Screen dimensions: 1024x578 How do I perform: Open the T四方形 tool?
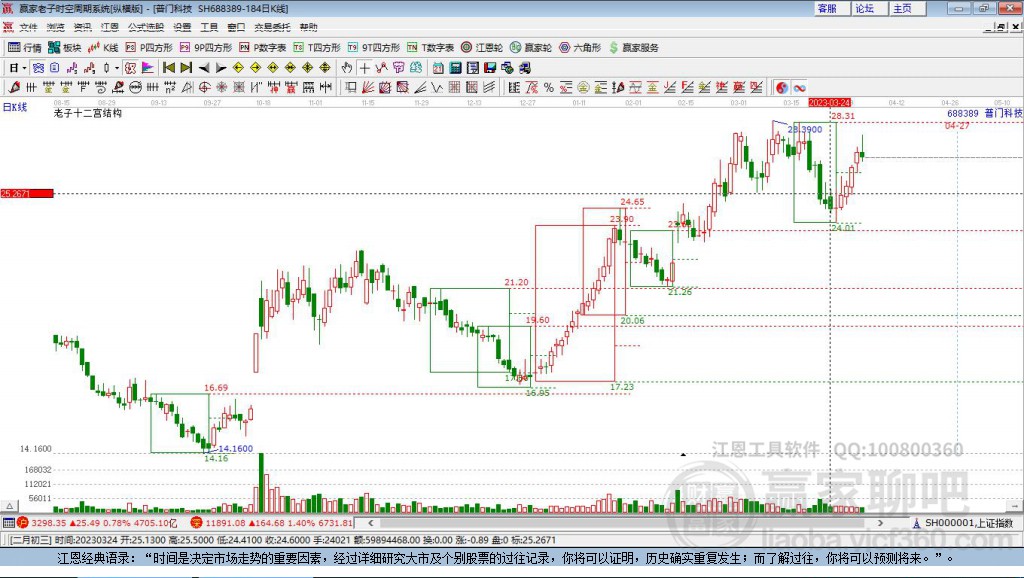(x=317, y=48)
